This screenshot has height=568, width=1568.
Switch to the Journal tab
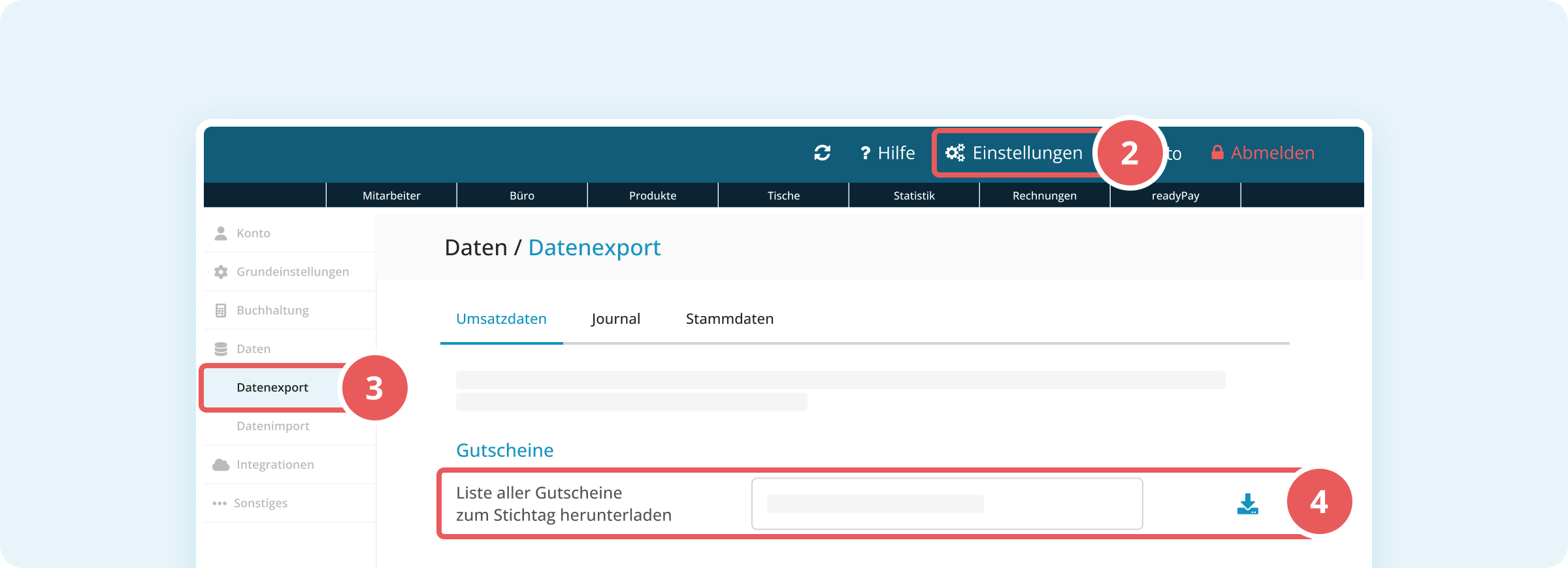click(x=615, y=319)
